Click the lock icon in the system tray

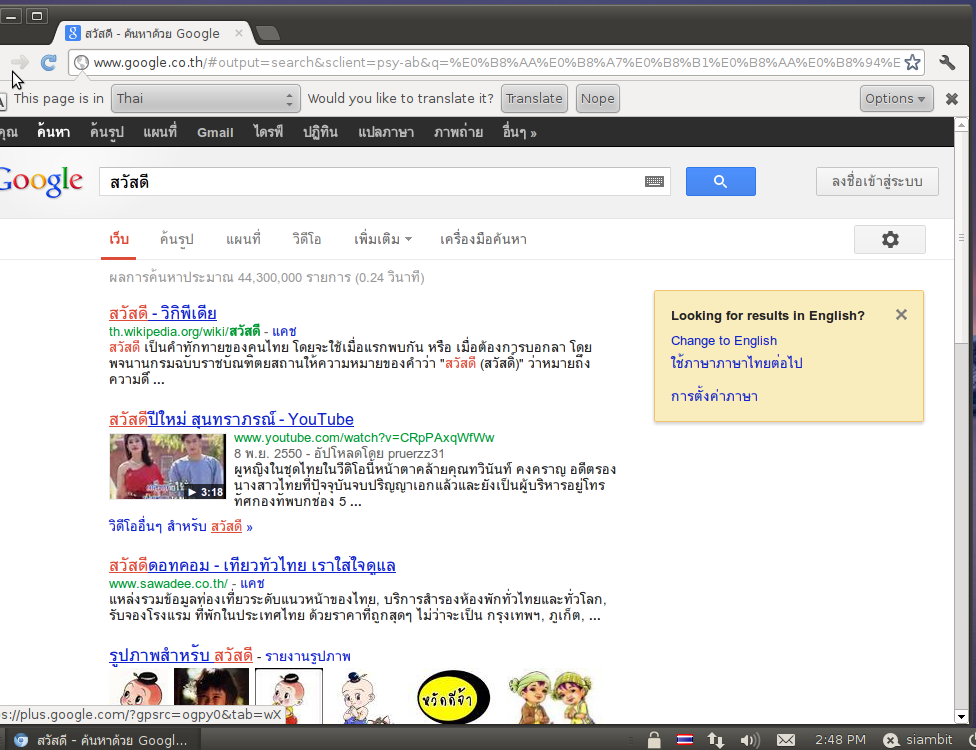(654, 739)
